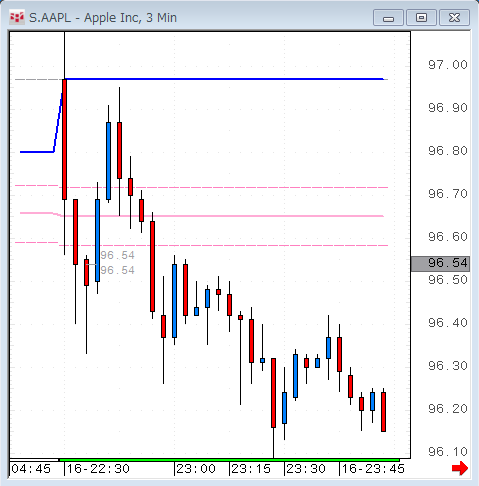Select the blue horizontal high line
Image resolution: width=479 pixels, height=486 pixels.
click(x=225, y=79)
